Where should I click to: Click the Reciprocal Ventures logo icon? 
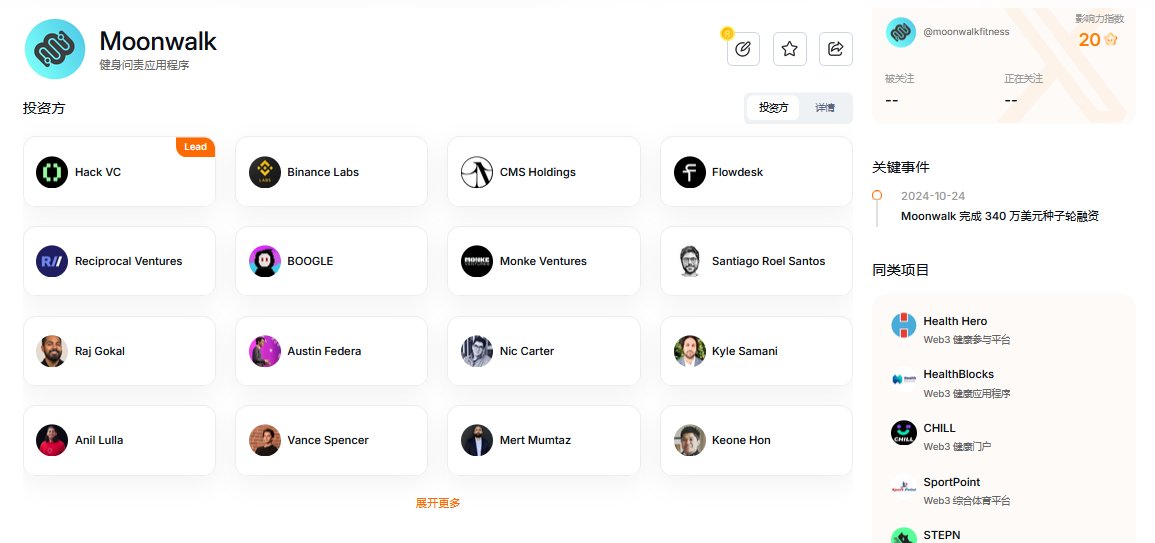[x=52, y=261]
